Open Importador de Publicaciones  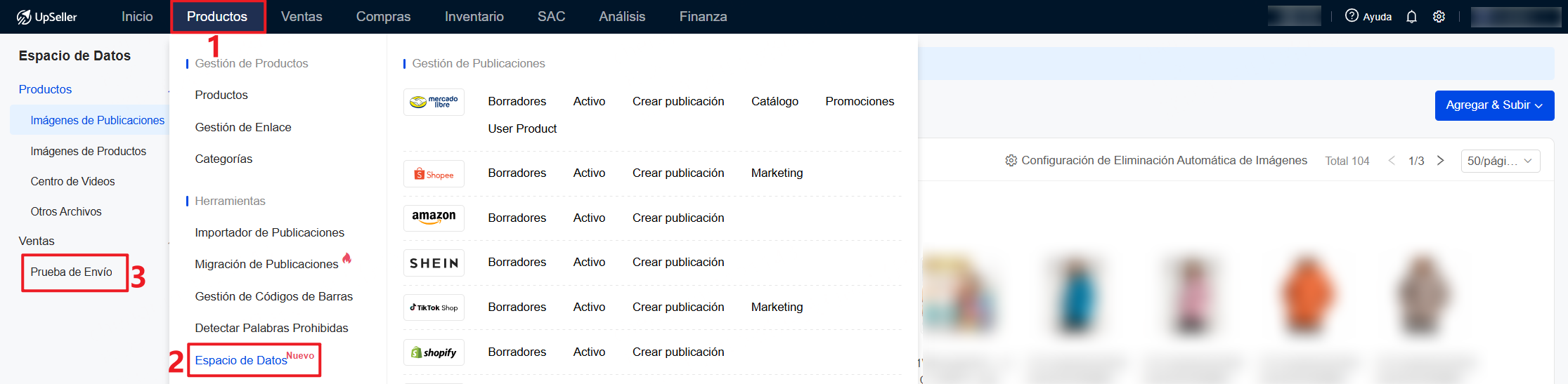[270, 232]
